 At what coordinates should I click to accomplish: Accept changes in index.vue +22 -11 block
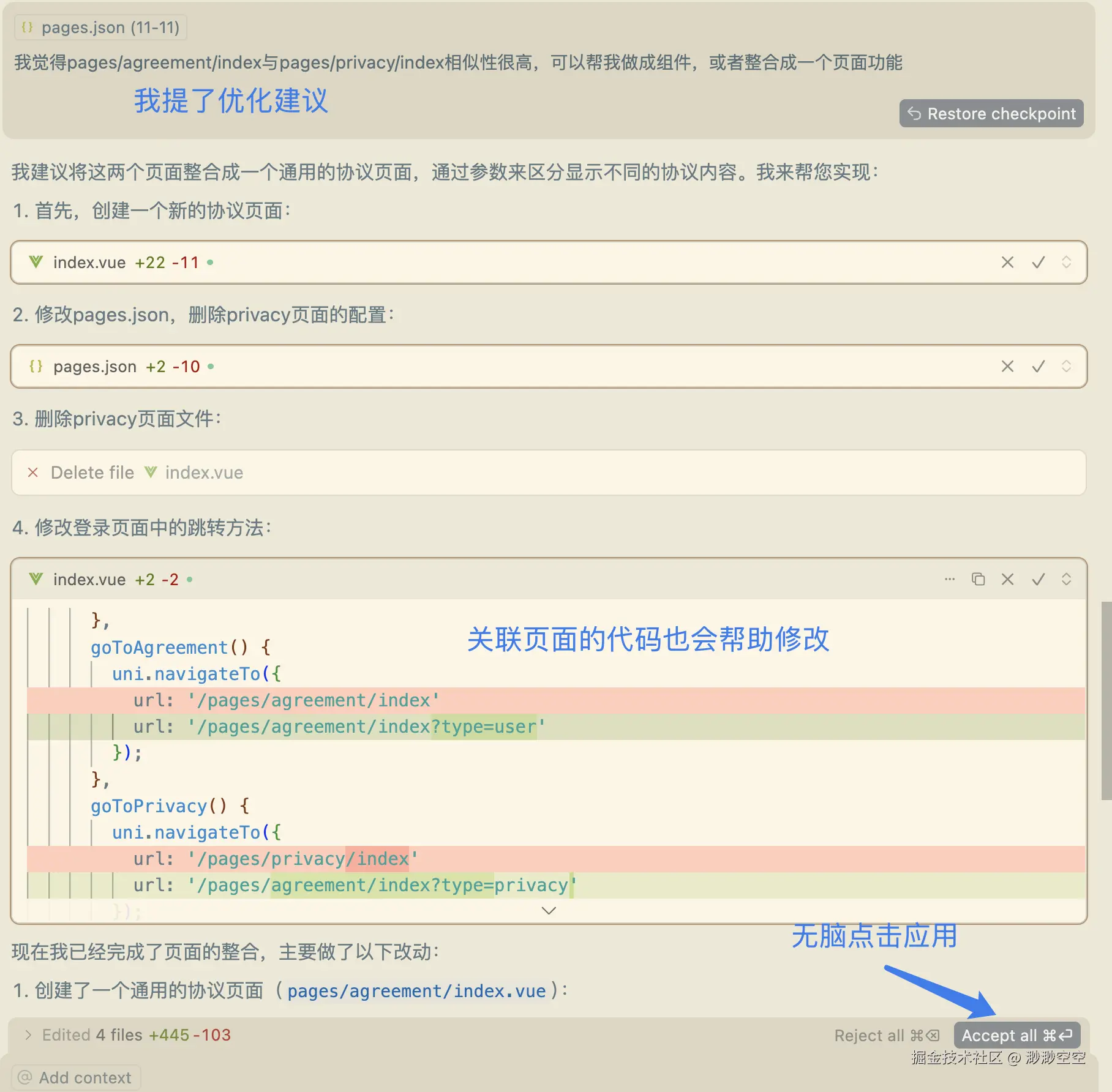1039,263
